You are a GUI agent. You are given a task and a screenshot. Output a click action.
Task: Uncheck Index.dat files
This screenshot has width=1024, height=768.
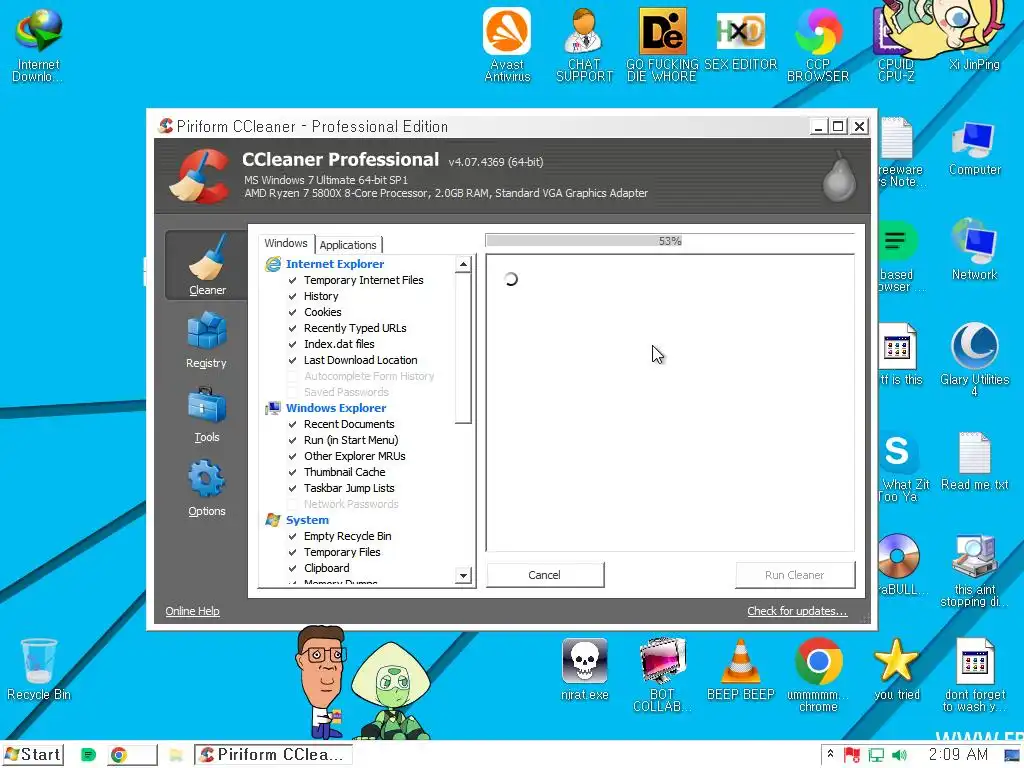tap(293, 344)
